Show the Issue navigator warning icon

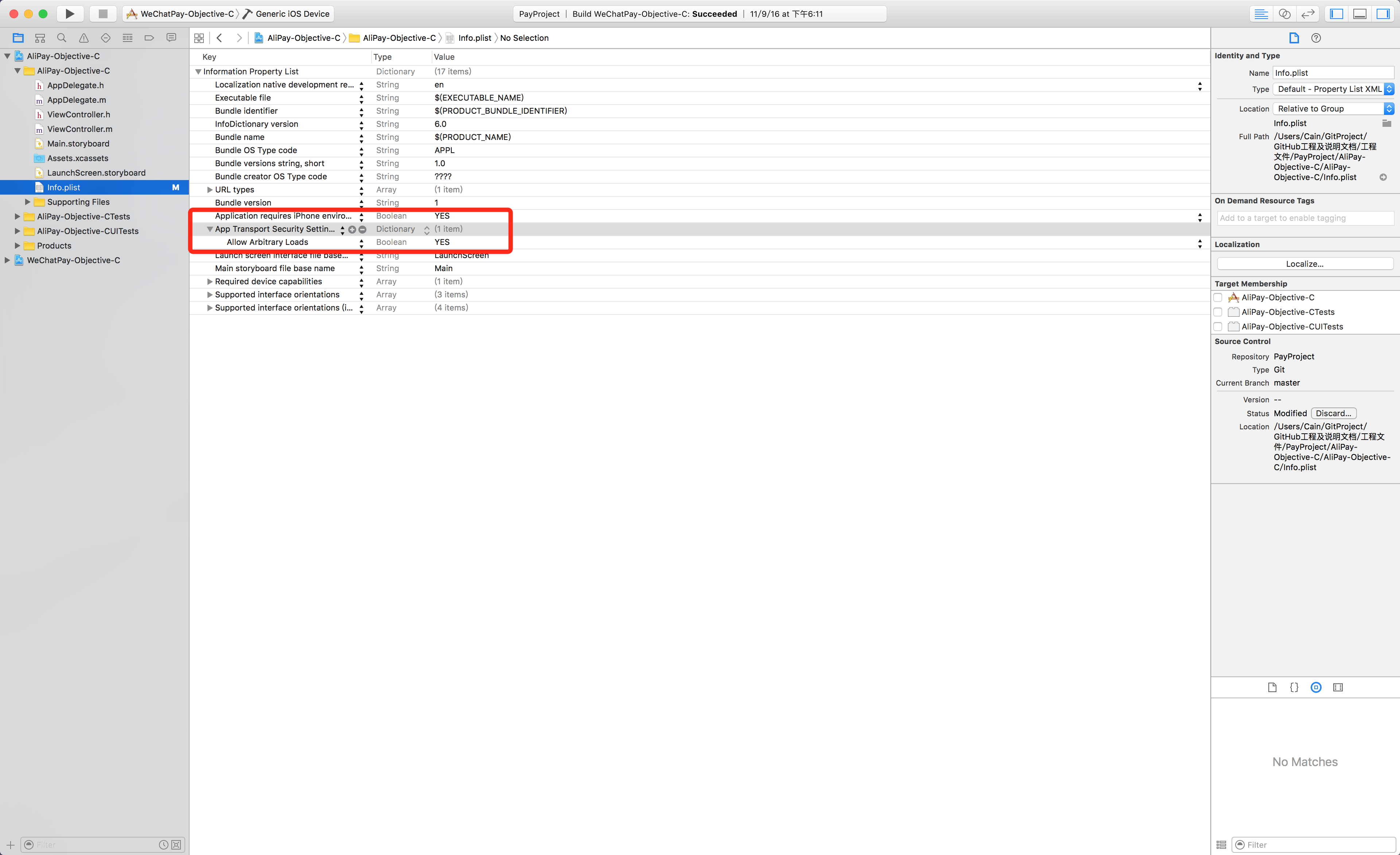click(83, 38)
